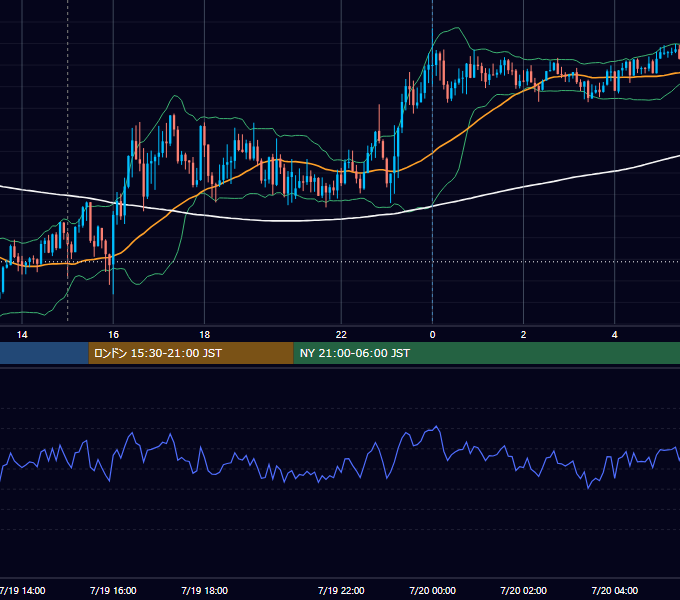
Task: Click the 0 hour label on price chart axis
Action: (x=432, y=335)
